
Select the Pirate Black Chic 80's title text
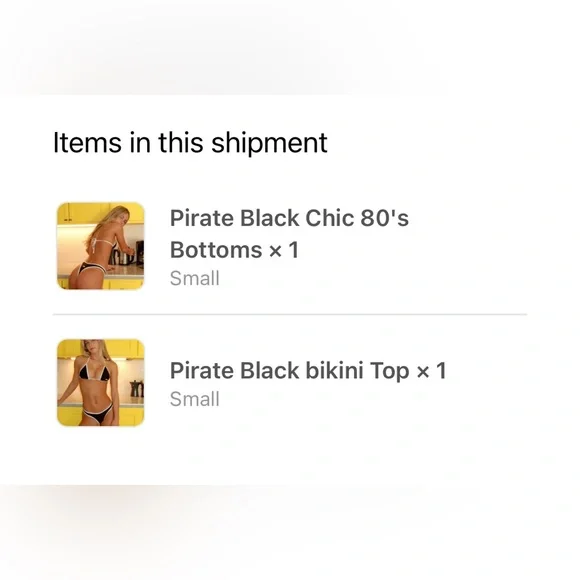pyautogui.click(x=289, y=218)
